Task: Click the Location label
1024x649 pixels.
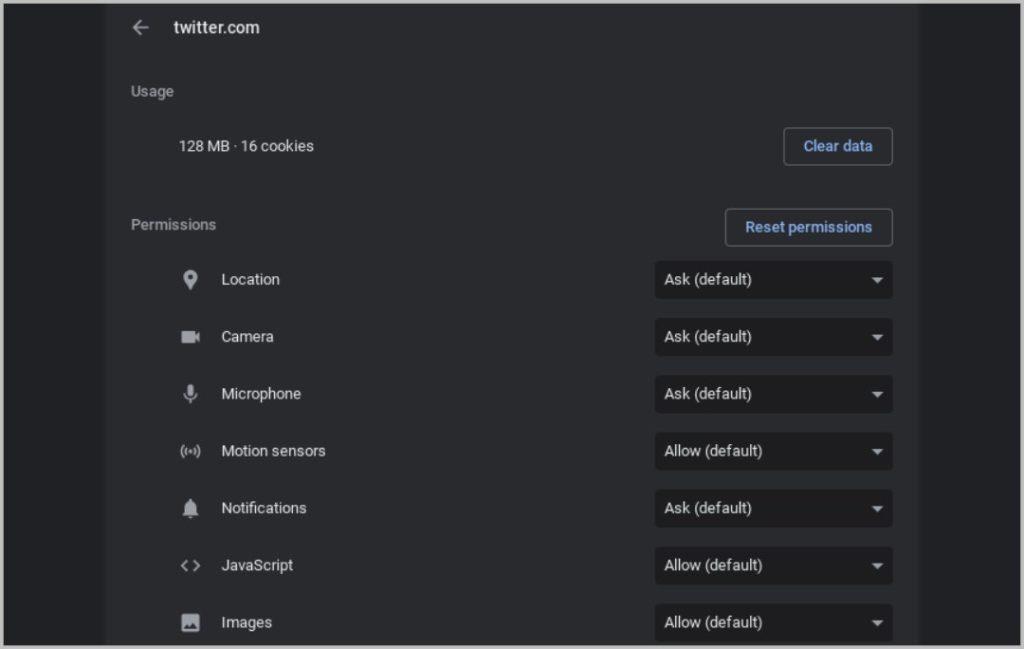Action: pyautogui.click(x=250, y=279)
